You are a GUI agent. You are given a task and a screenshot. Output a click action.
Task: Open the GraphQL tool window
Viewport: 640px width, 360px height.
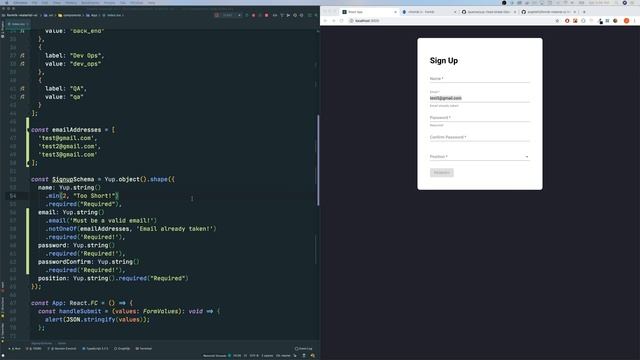point(122,349)
